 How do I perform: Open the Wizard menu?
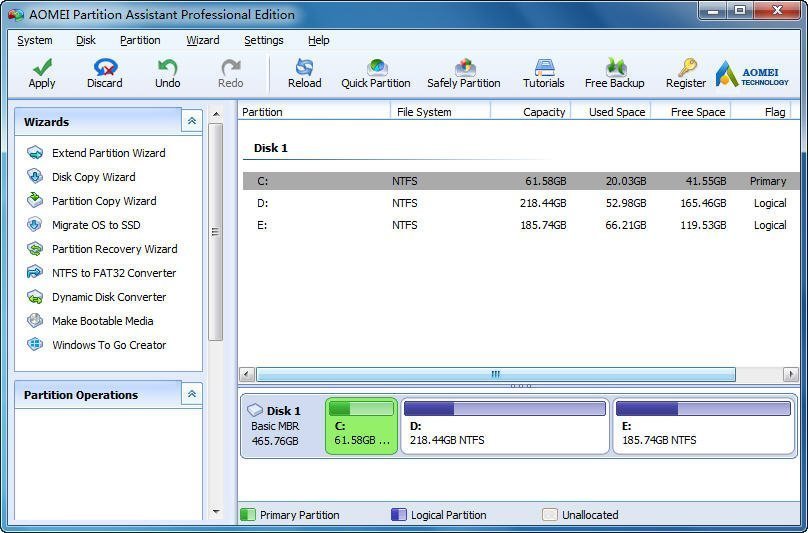point(203,40)
